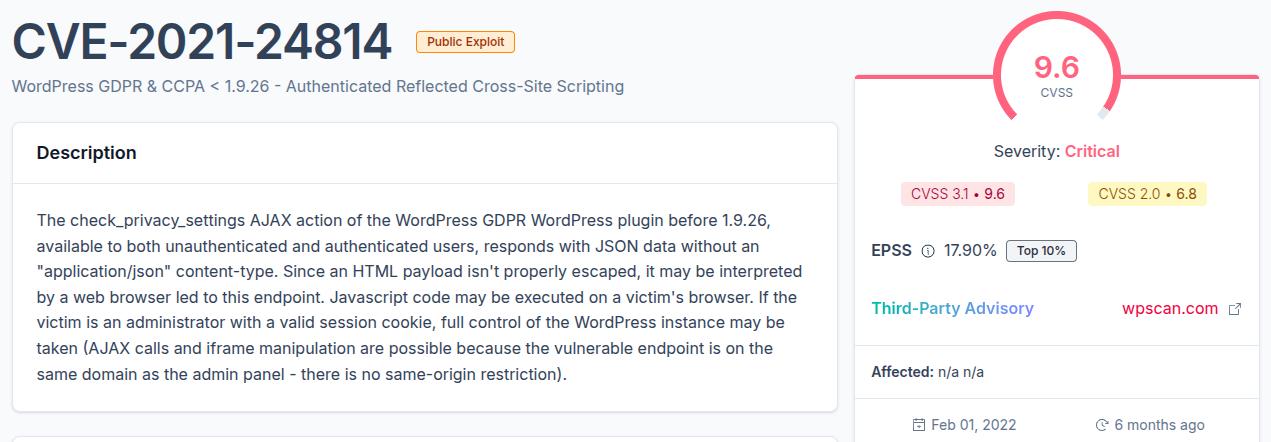Select the Public Exploit badge
The height and width of the screenshot is (442, 1271).
coord(465,42)
